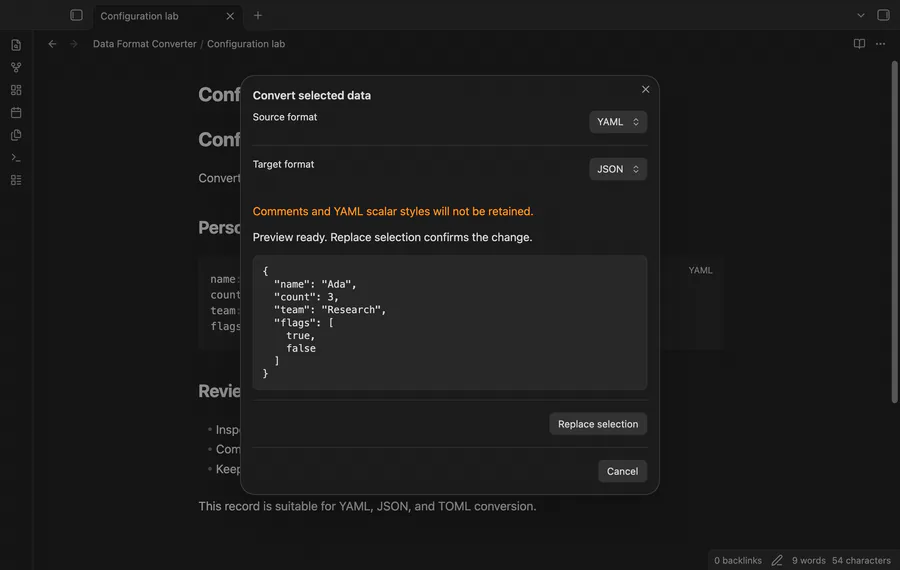Close the Convert selected data dialog
Viewport: 900px width, 570px height.
(645, 90)
